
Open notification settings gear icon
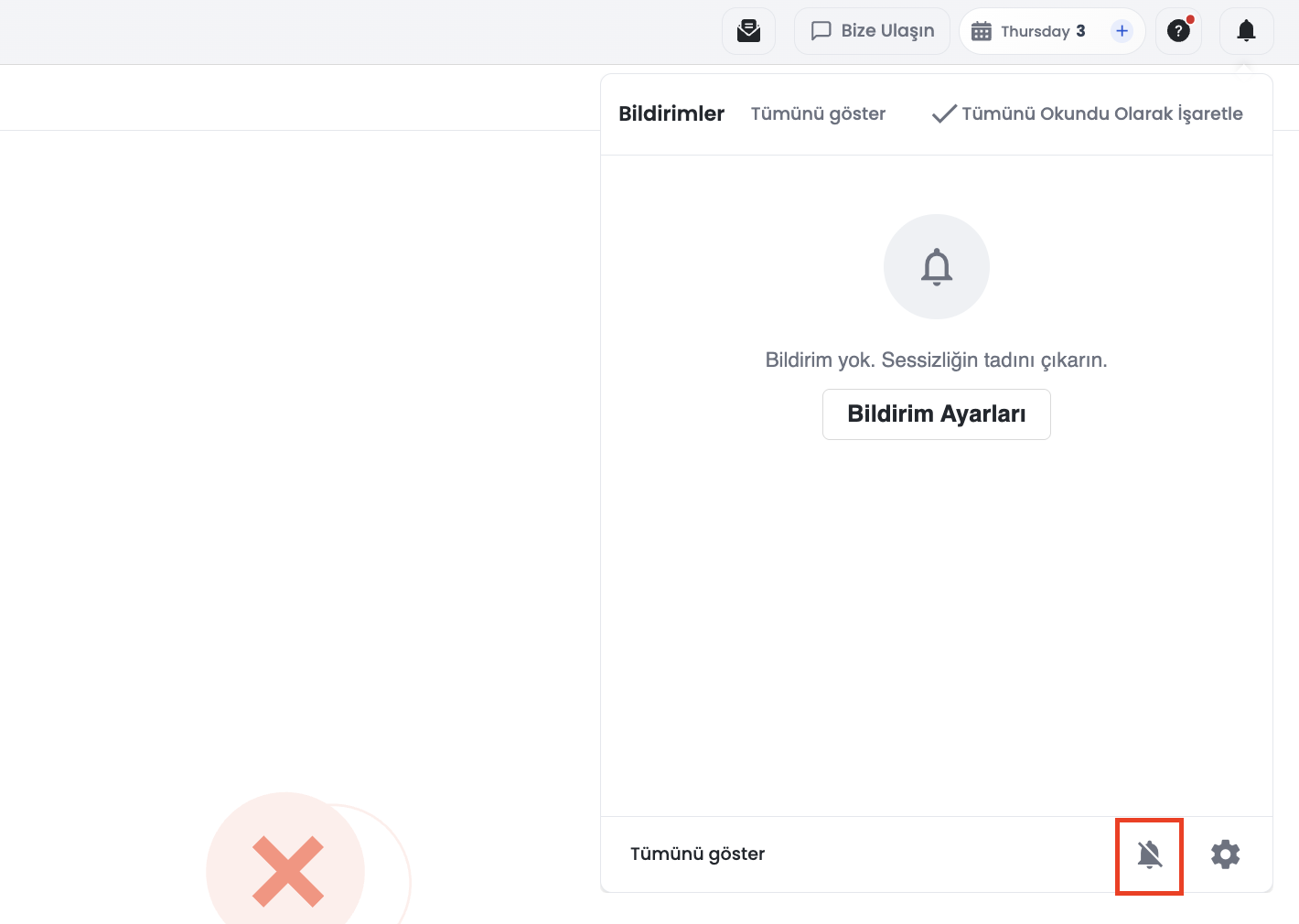click(x=1226, y=854)
